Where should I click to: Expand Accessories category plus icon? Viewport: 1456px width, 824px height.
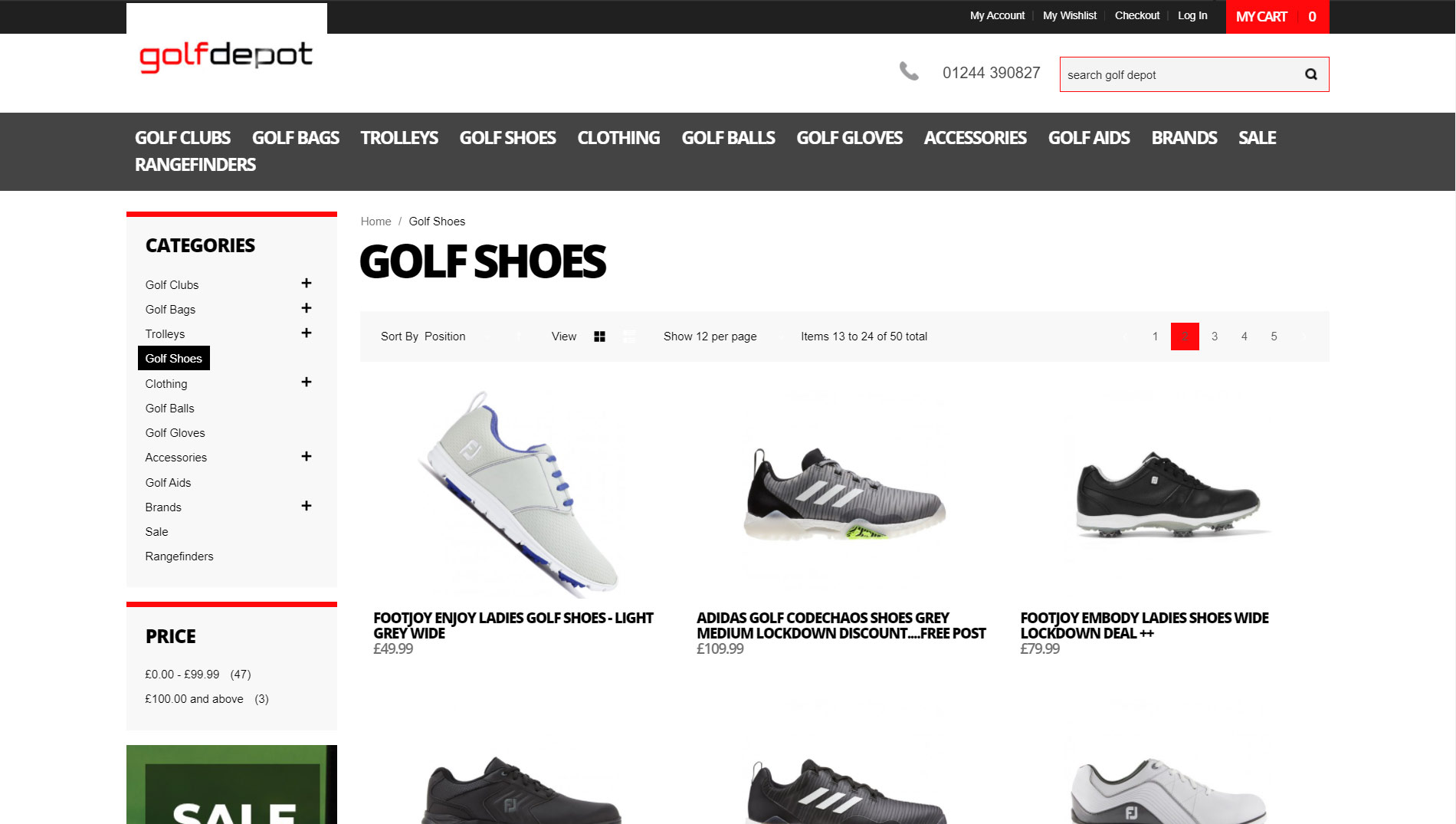pyautogui.click(x=307, y=456)
